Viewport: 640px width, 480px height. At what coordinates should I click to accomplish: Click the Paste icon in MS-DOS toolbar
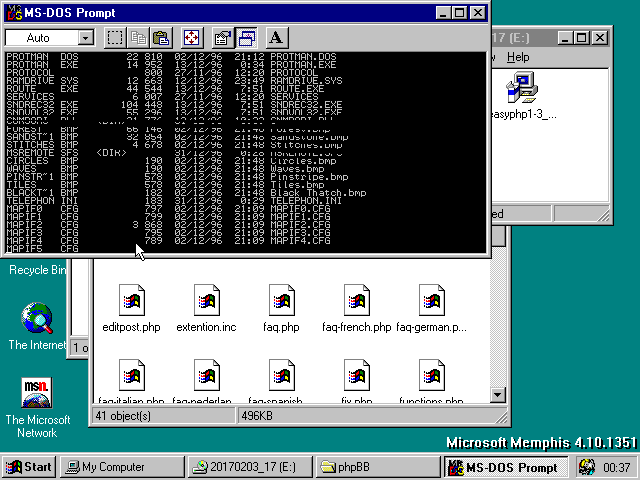pos(161,38)
